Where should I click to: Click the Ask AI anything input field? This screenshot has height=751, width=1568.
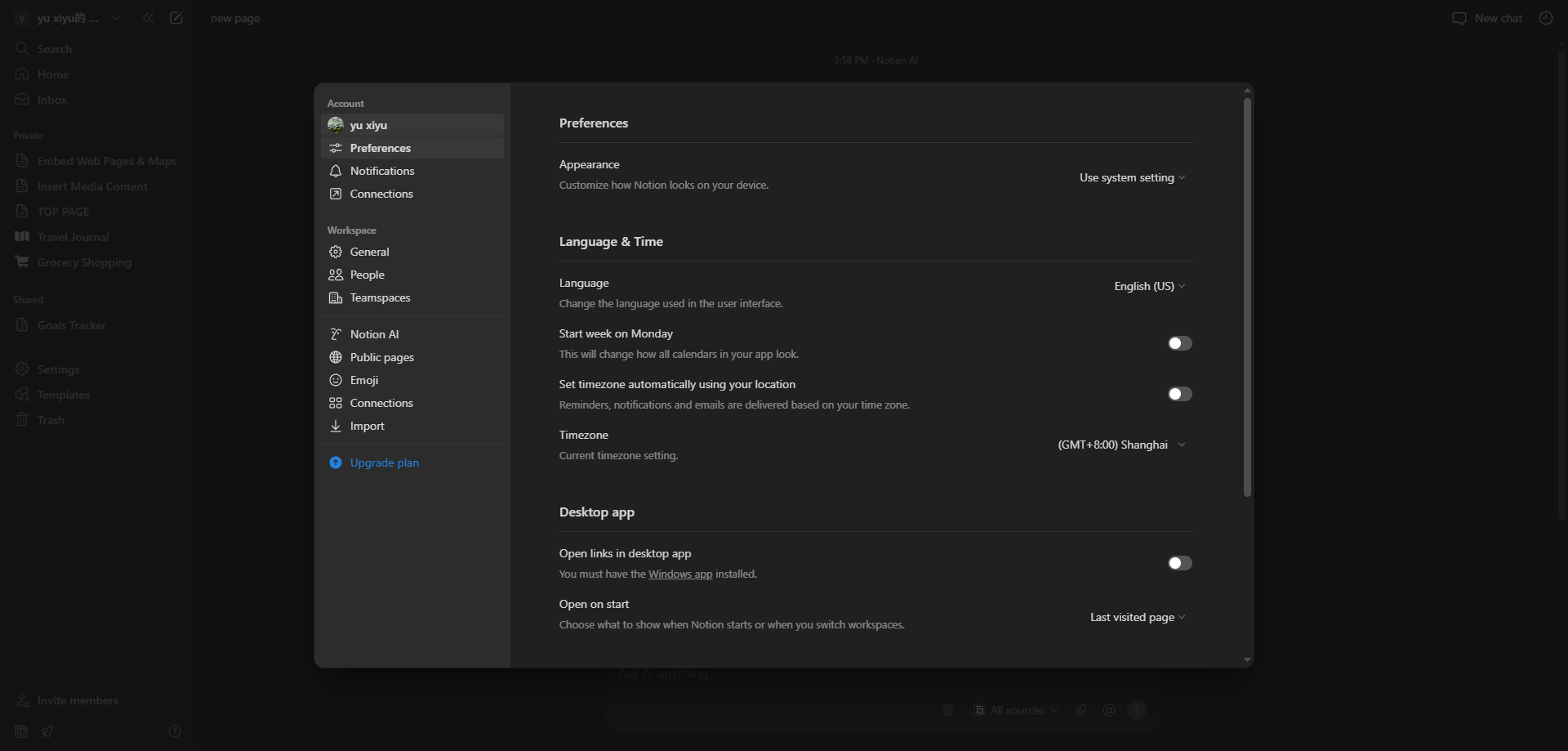[x=882, y=674]
